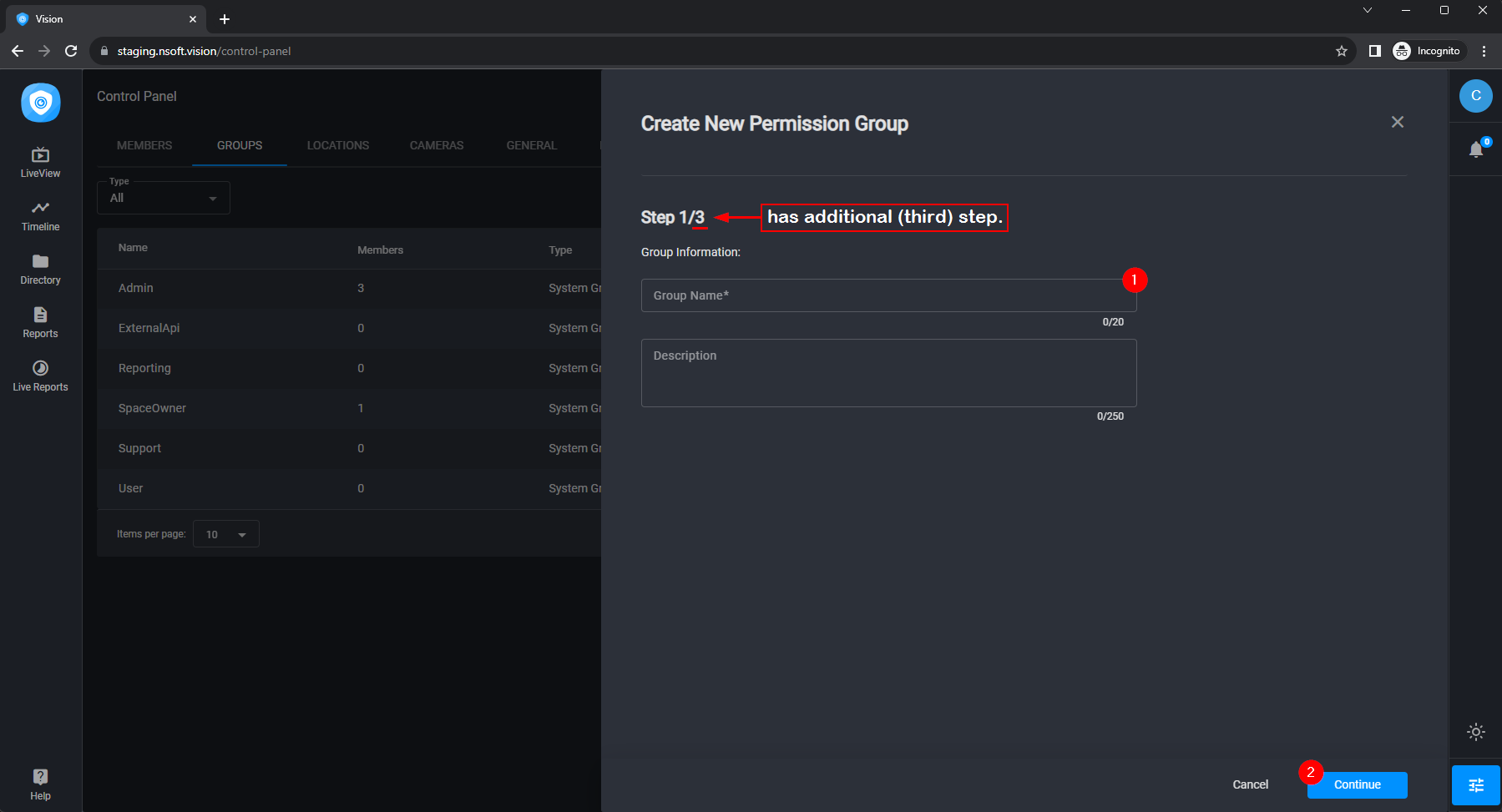Open the blue settings sliders button
This screenshot has width=1502, height=812.
click(1476, 785)
